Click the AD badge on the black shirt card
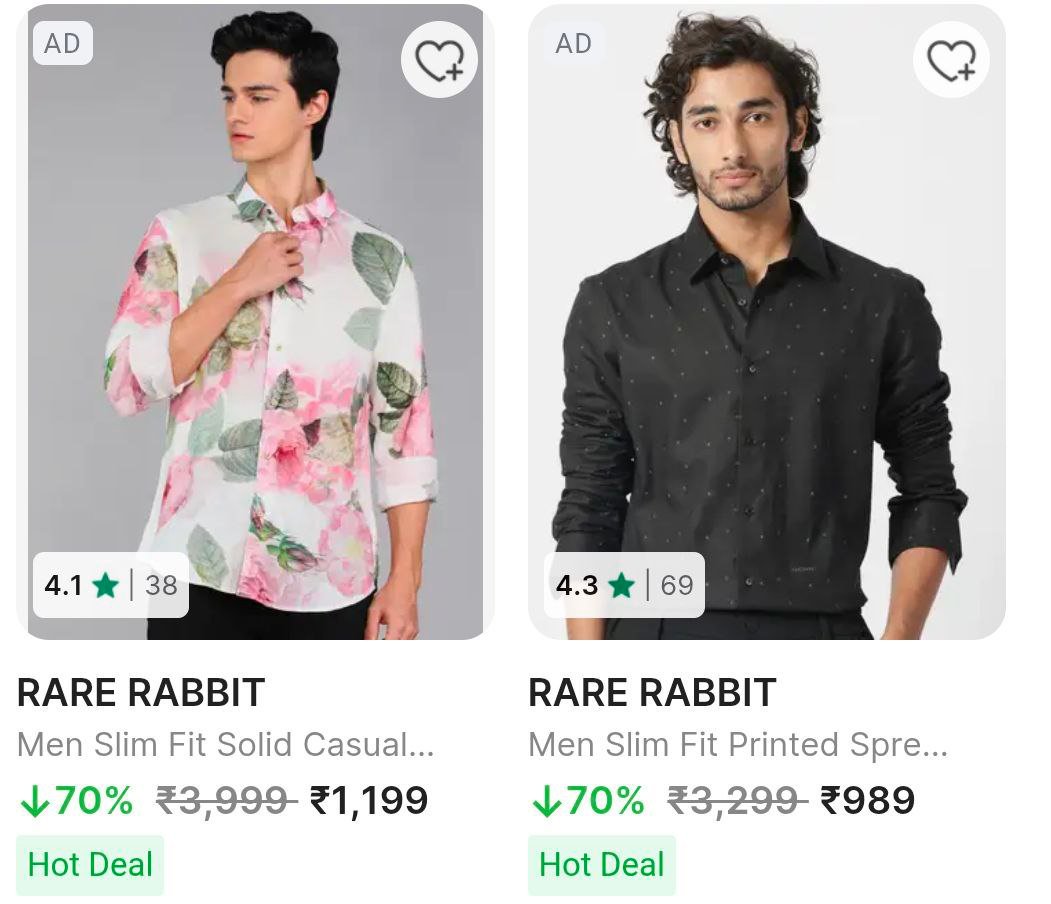This screenshot has height=904, width=1051. tap(574, 43)
